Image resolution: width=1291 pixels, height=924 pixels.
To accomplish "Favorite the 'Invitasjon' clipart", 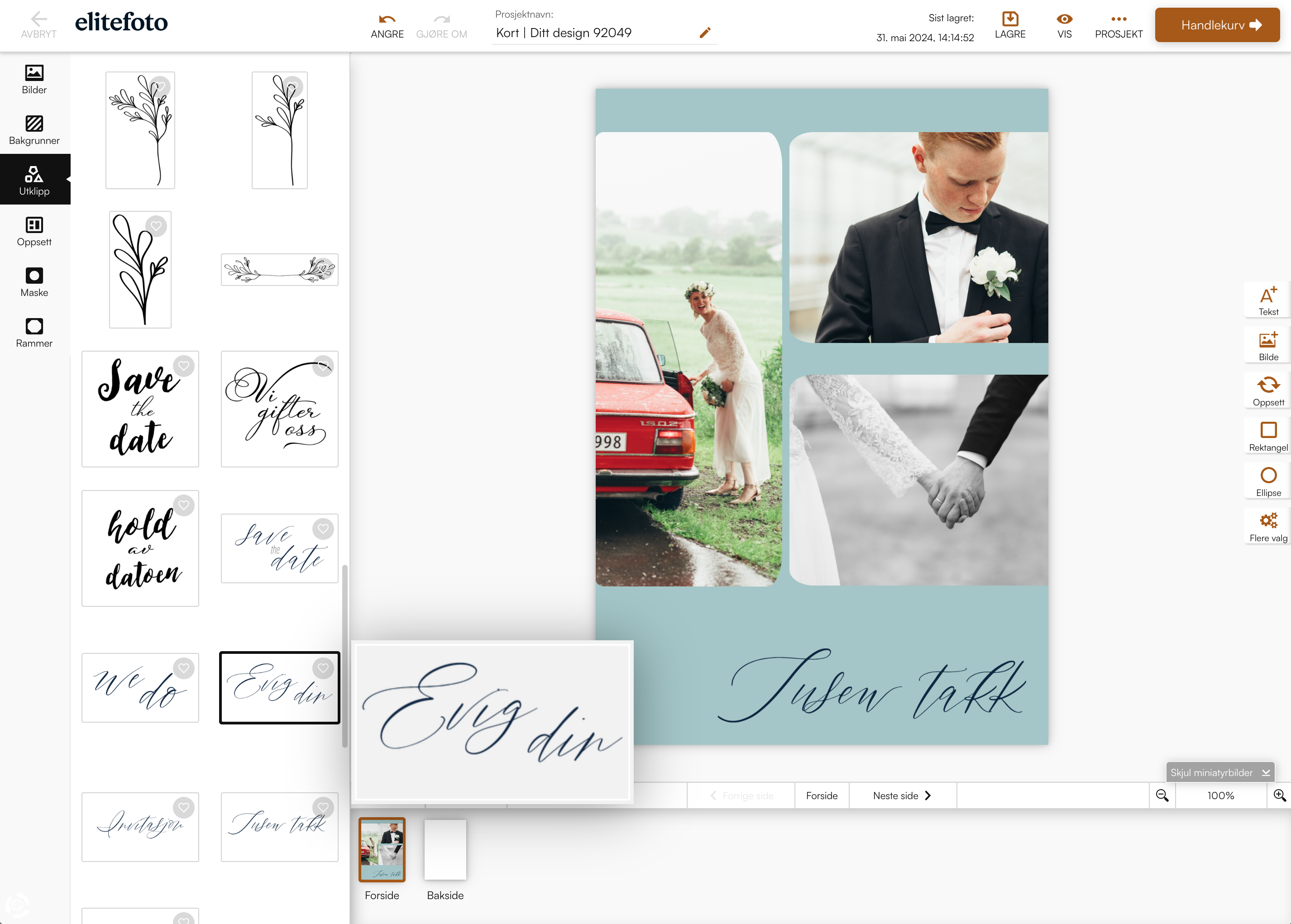I will pos(184,807).
